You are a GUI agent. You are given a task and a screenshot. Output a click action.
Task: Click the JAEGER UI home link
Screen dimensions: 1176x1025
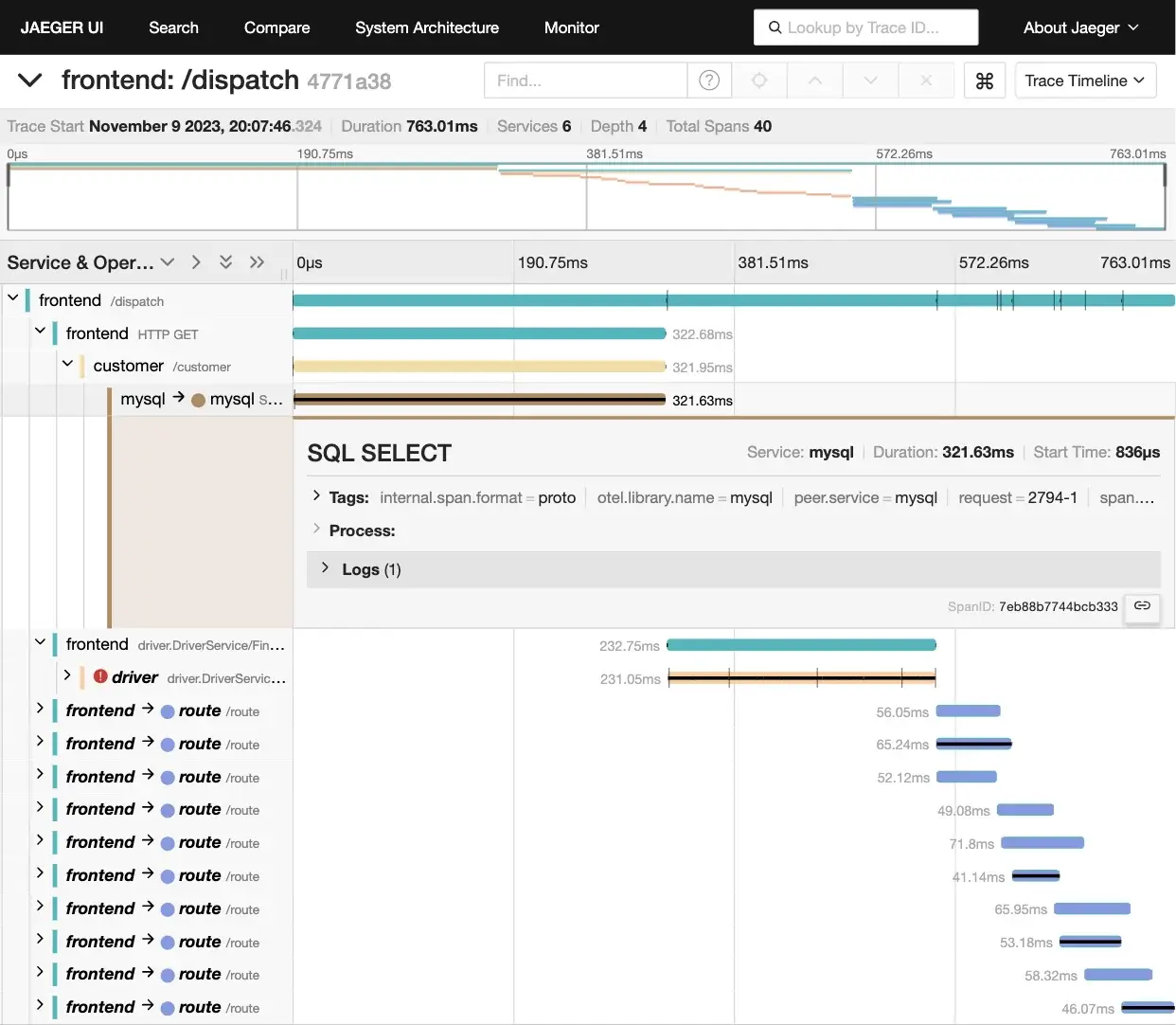point(62,27)
